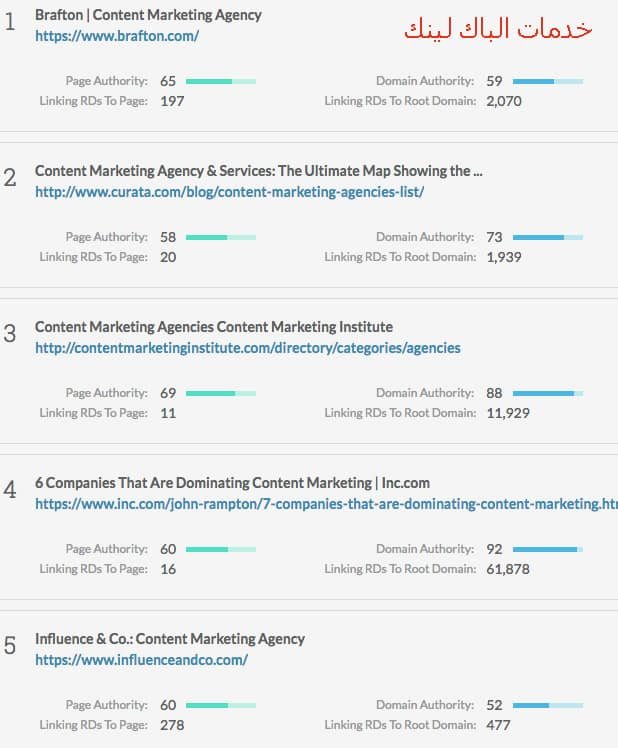Image resolution: width=618 pixels, height=748 pixels.
Task: Click the Page Authority bar showing 69
Action: point(221,393)
